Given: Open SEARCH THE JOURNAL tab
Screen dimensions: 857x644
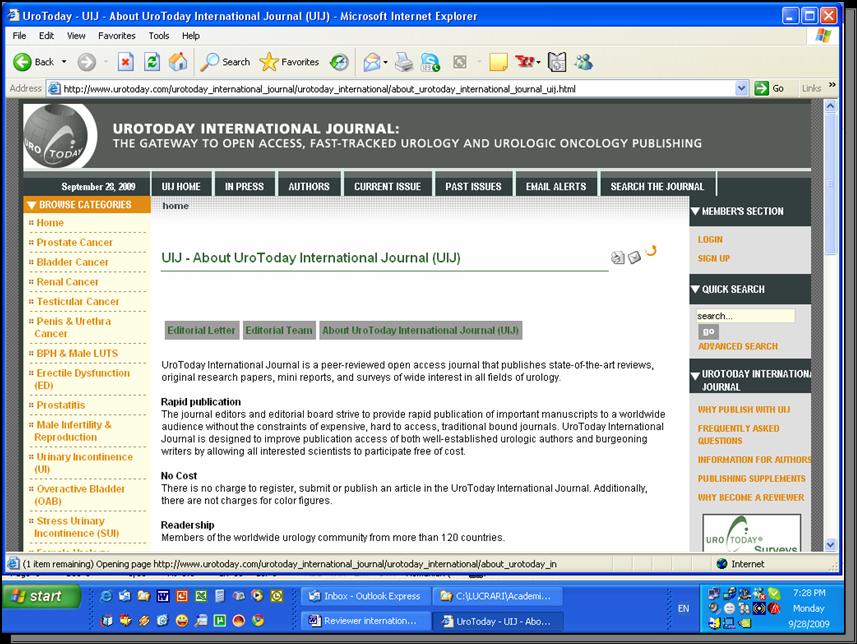Looking at the screenshot, I should 658,186.
